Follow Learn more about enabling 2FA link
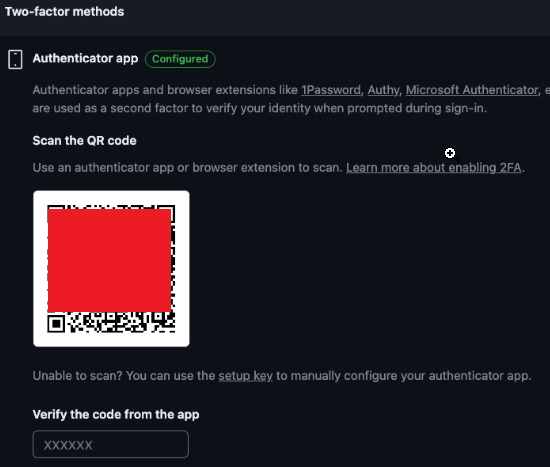 pyautogui.click(x=434, y=168)
